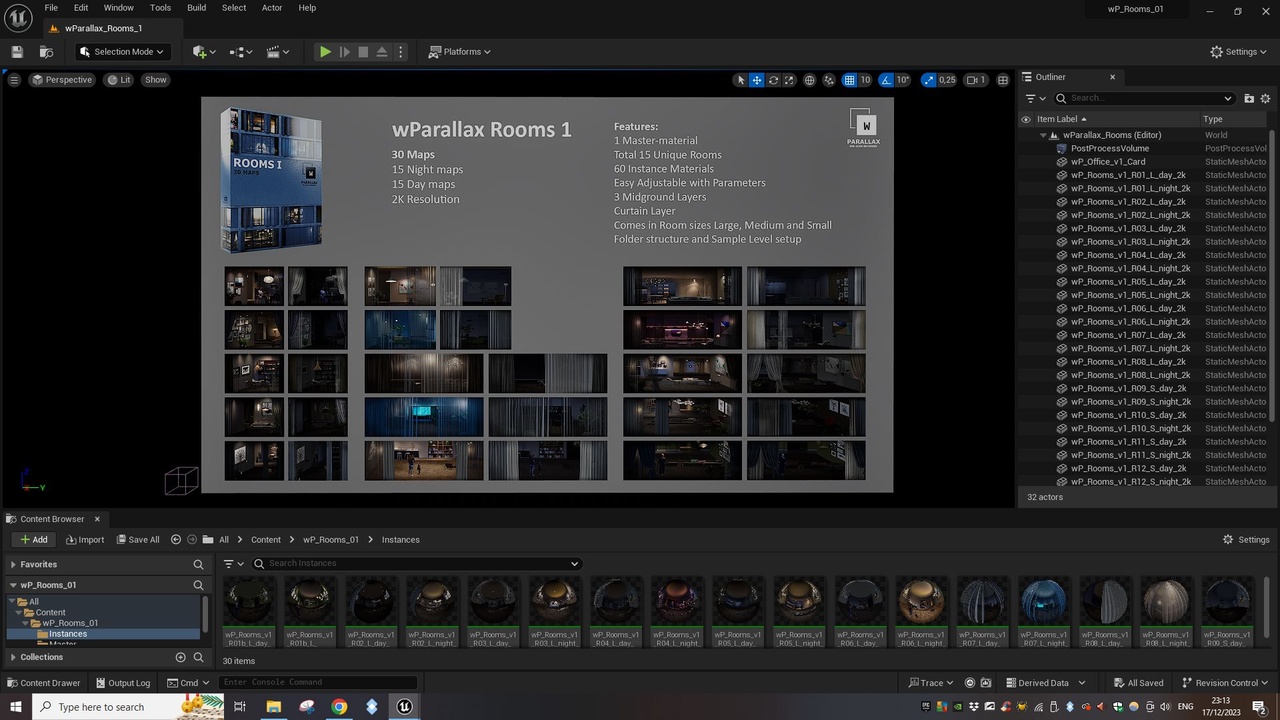The image size is (1280, 720).
Task: Select PostProcessVolume in the Outliner
Action: tap(1110, 148)
